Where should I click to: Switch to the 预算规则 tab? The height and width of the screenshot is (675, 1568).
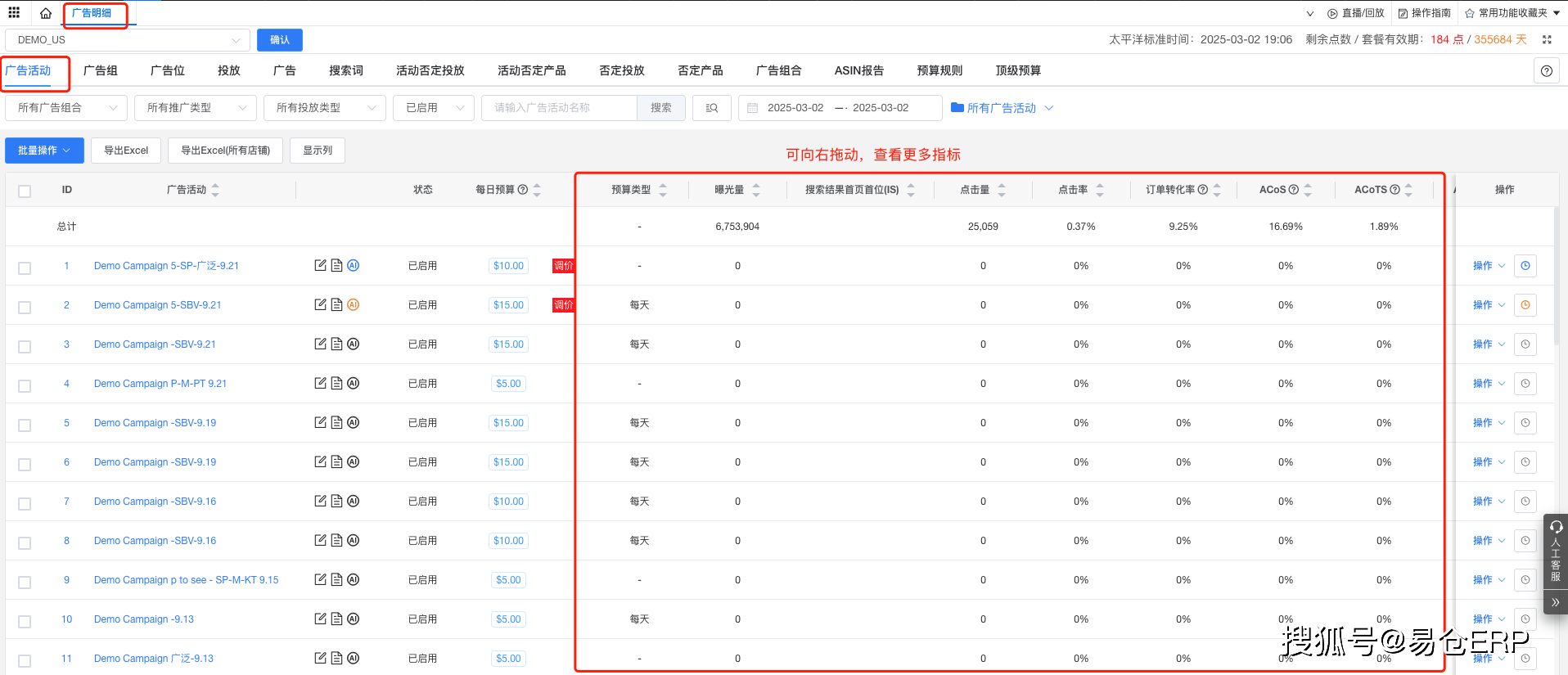939,71
